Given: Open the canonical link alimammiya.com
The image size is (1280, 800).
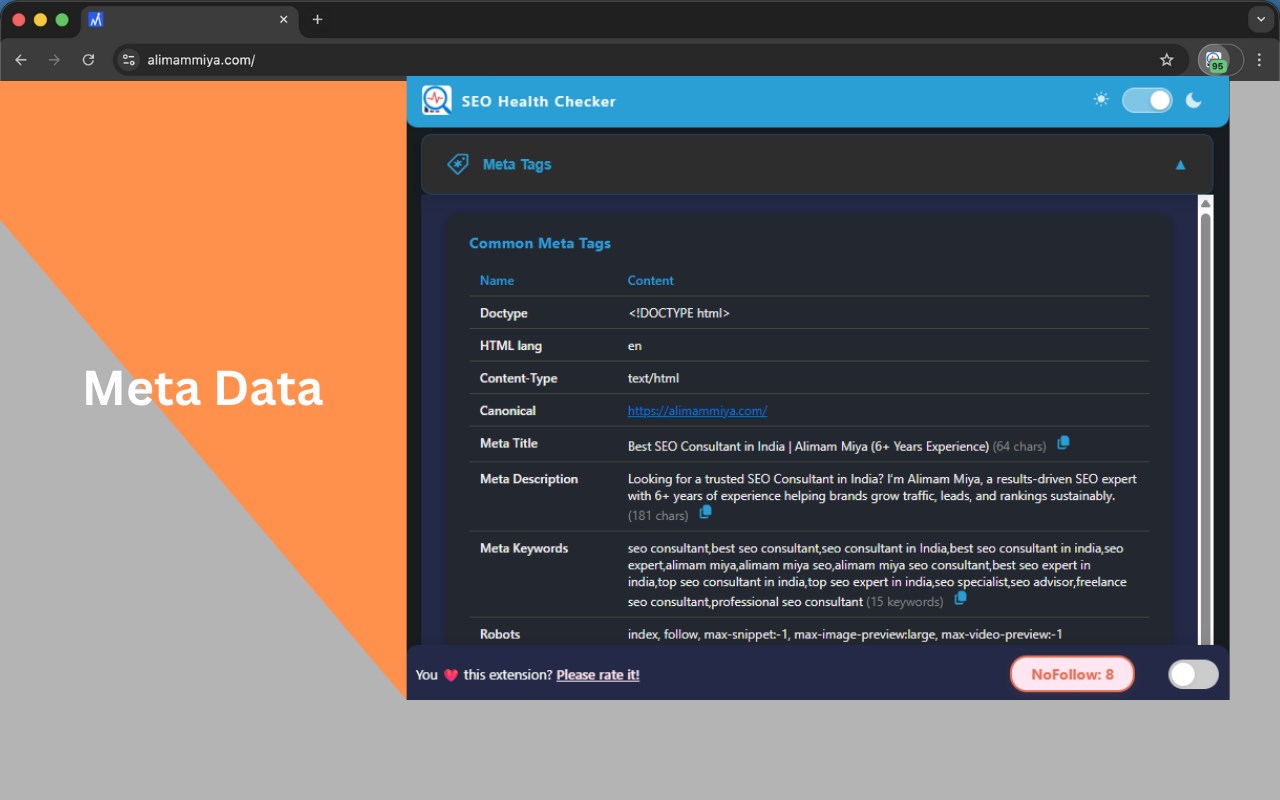Looking at the screenshot, I should tap(697, 411).
